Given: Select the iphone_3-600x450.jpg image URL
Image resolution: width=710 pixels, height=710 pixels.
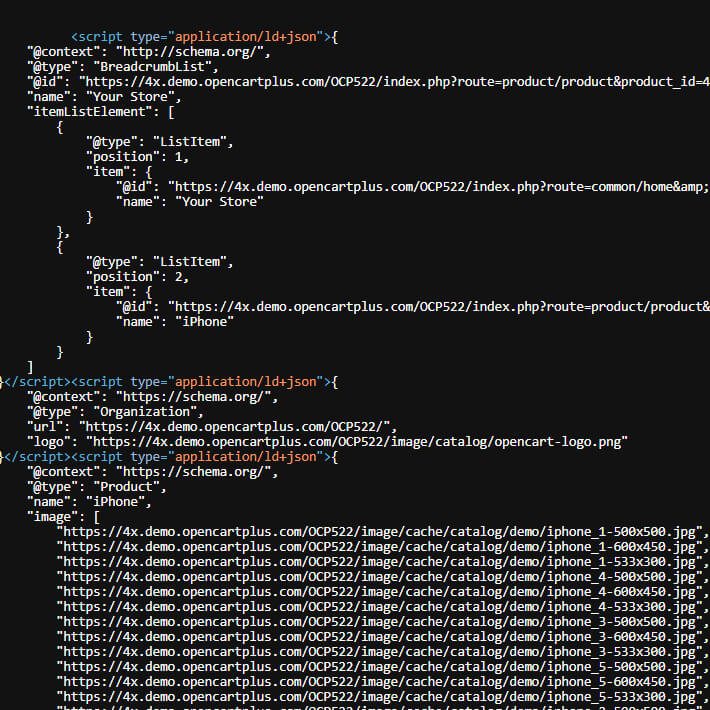Looking at the screenshot, I should coord(383,637).
